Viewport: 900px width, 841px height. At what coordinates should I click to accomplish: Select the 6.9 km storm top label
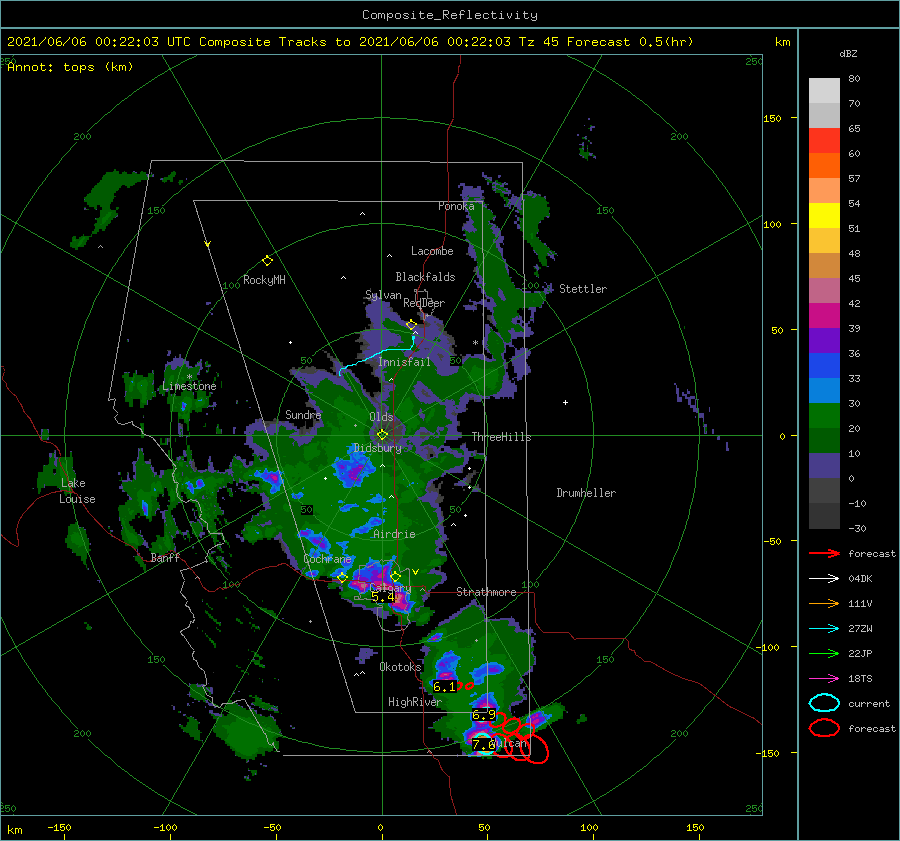(483, 715)
